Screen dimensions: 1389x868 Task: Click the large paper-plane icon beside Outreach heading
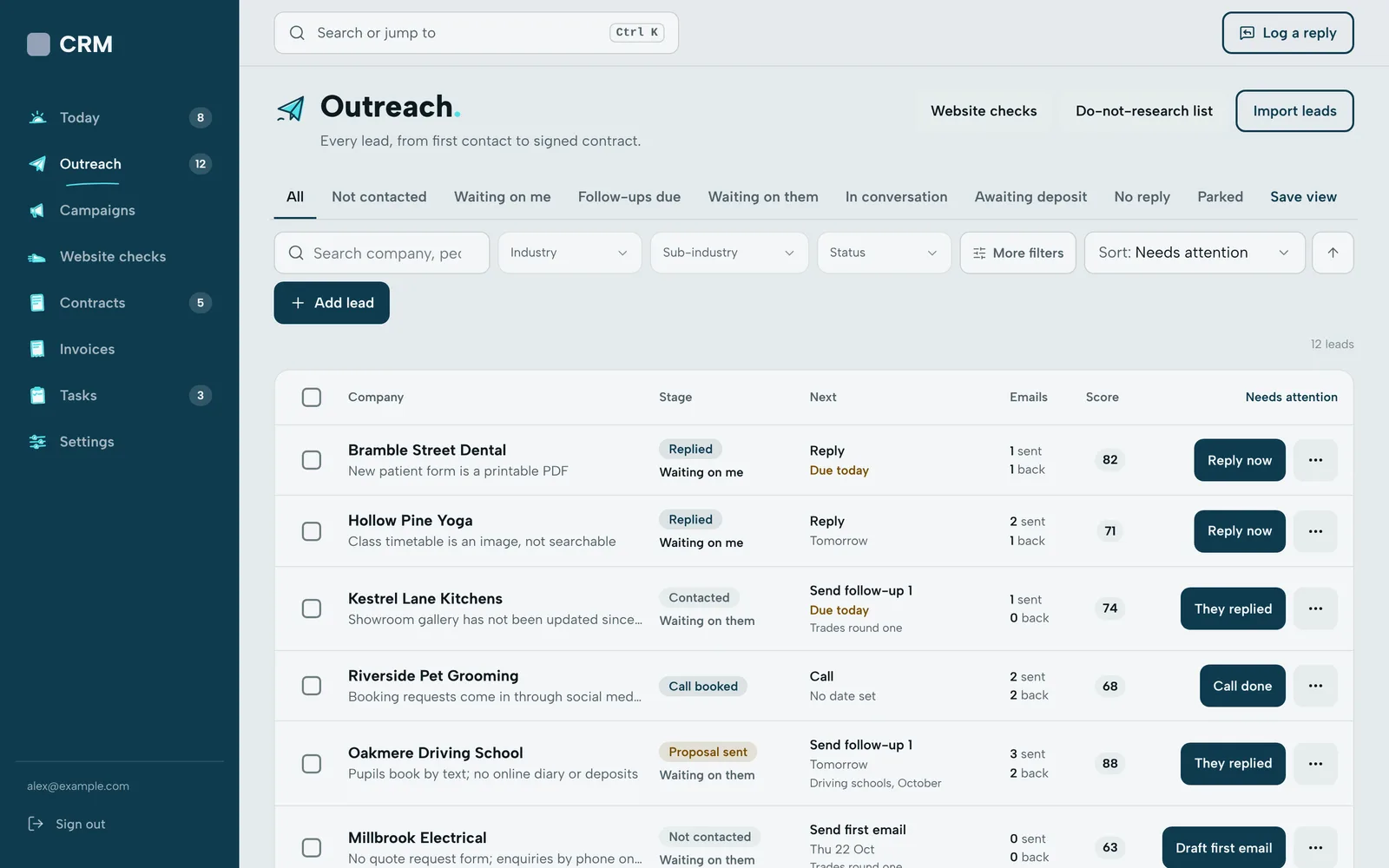tap(291, 108)
